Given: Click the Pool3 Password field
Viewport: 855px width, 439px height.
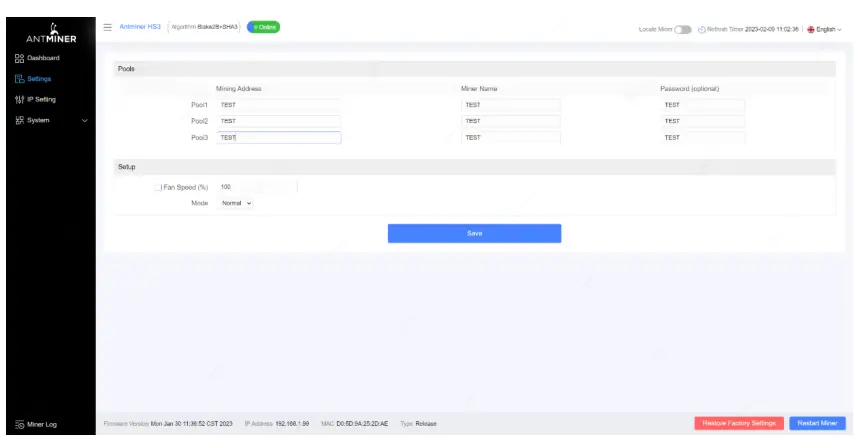Looking at the screenshot, I should 703,137.
